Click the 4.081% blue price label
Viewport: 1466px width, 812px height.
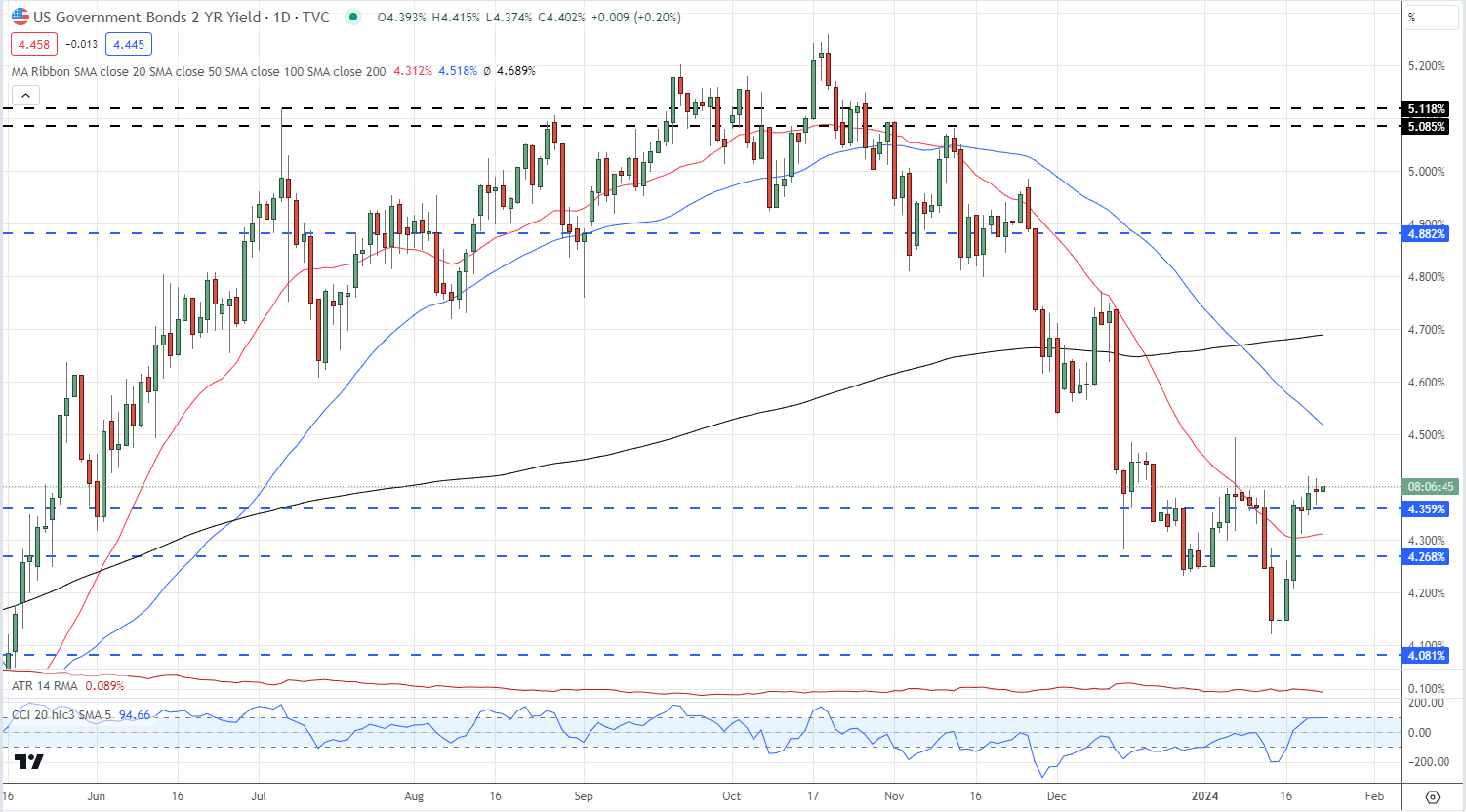pos(1426,656)
